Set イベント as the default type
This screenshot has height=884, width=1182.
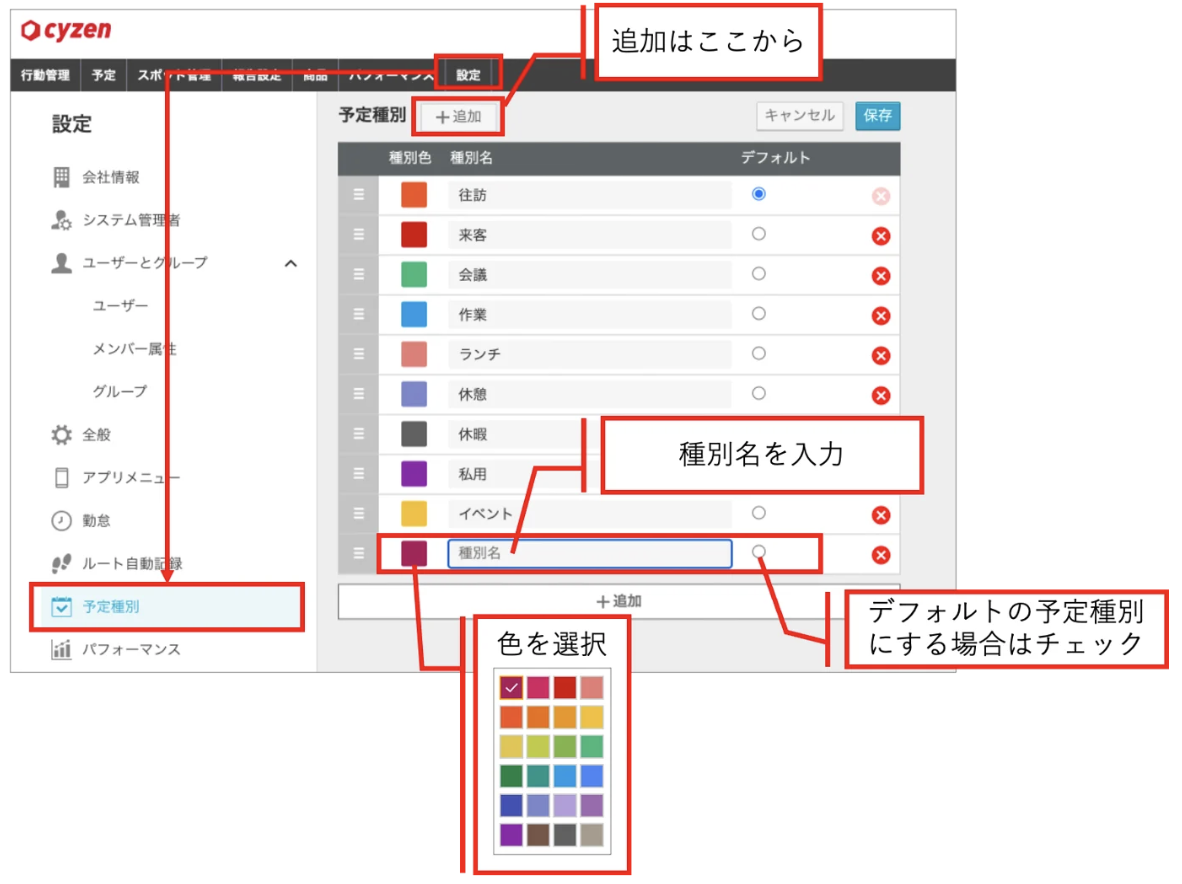[758, 513]
